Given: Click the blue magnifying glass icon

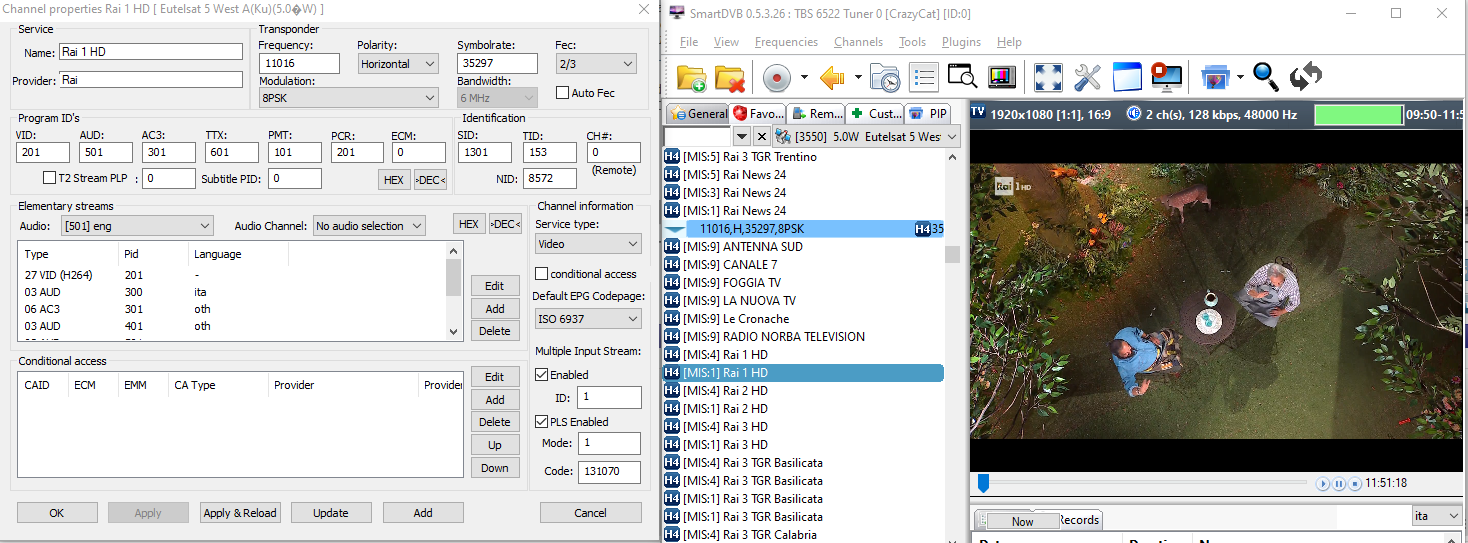Looking at the screenshot, I should pyautogui.click(x=1266, y=78).
